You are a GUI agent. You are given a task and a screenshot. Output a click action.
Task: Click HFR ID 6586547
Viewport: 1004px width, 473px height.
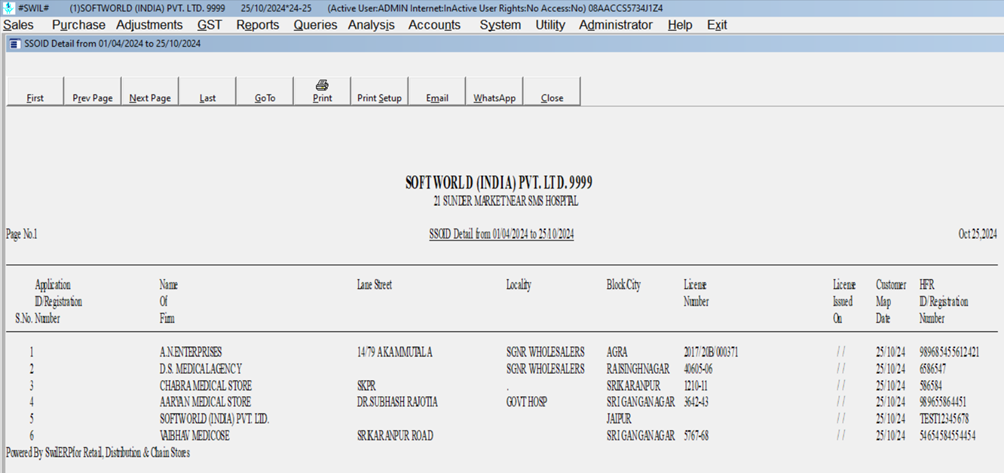(933, 369)
